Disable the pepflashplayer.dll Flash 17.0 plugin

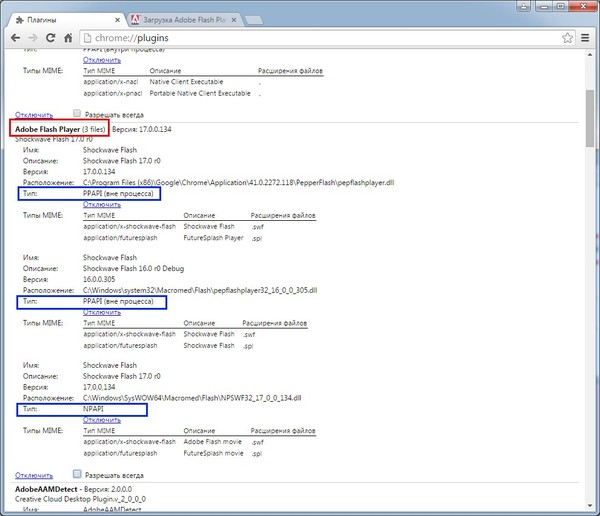102,204
